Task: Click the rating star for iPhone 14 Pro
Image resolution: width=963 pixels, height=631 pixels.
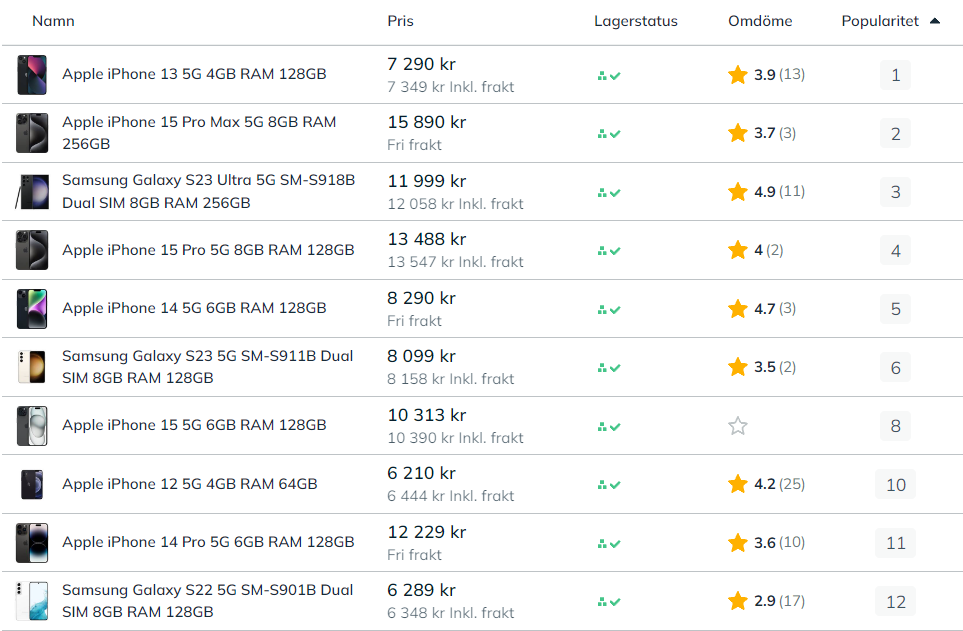Action: 738,543
